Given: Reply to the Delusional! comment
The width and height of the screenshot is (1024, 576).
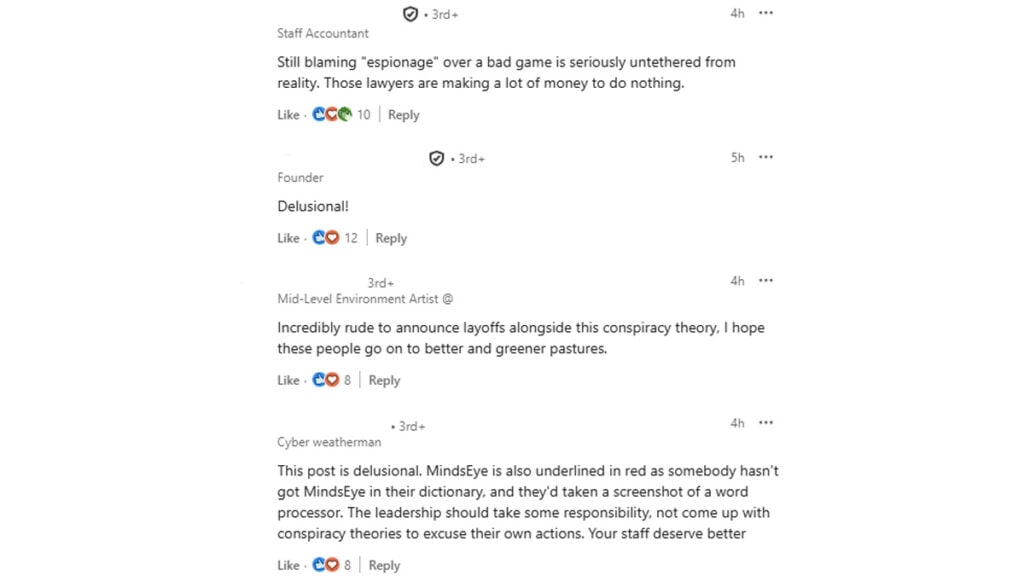Looking at the screenshot, I should point(391,238).
